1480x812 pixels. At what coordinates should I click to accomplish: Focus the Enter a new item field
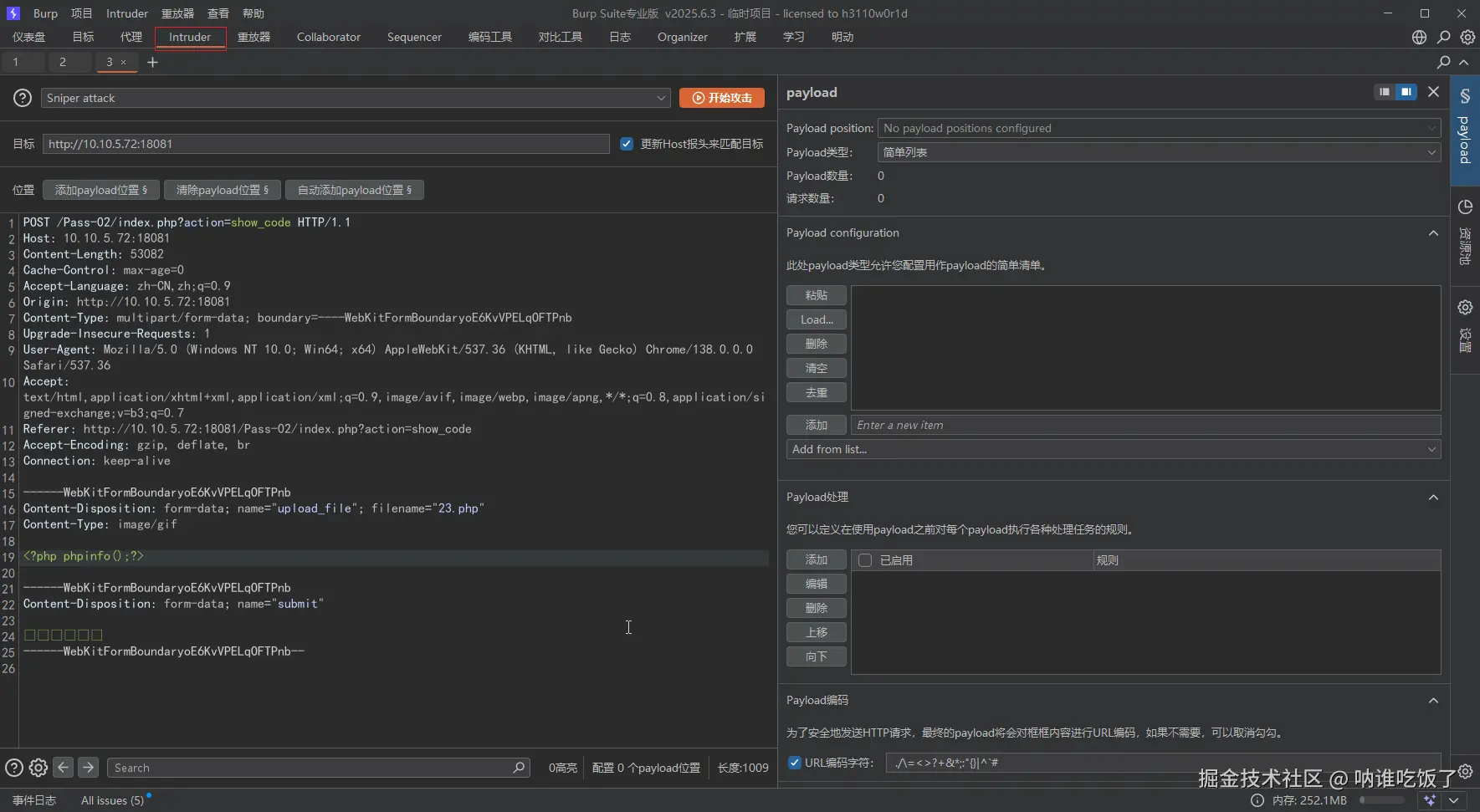pos(1146,425)
